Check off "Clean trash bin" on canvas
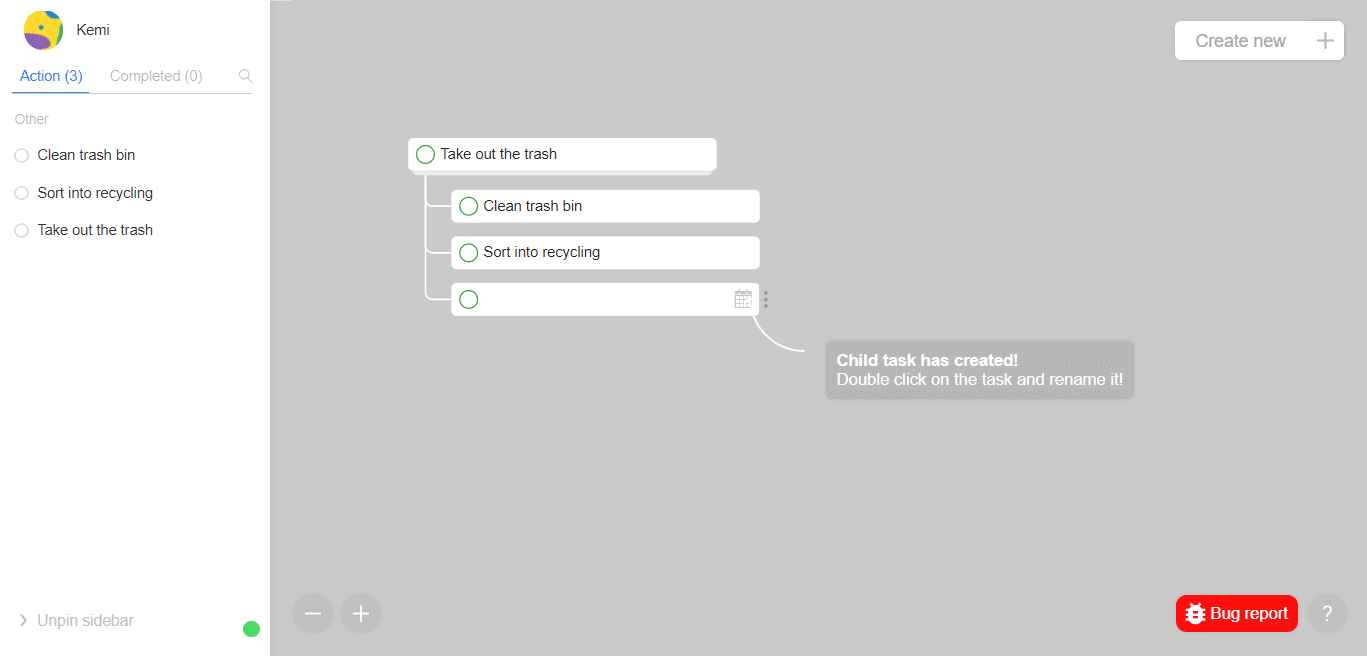 (x=468, y=206)
